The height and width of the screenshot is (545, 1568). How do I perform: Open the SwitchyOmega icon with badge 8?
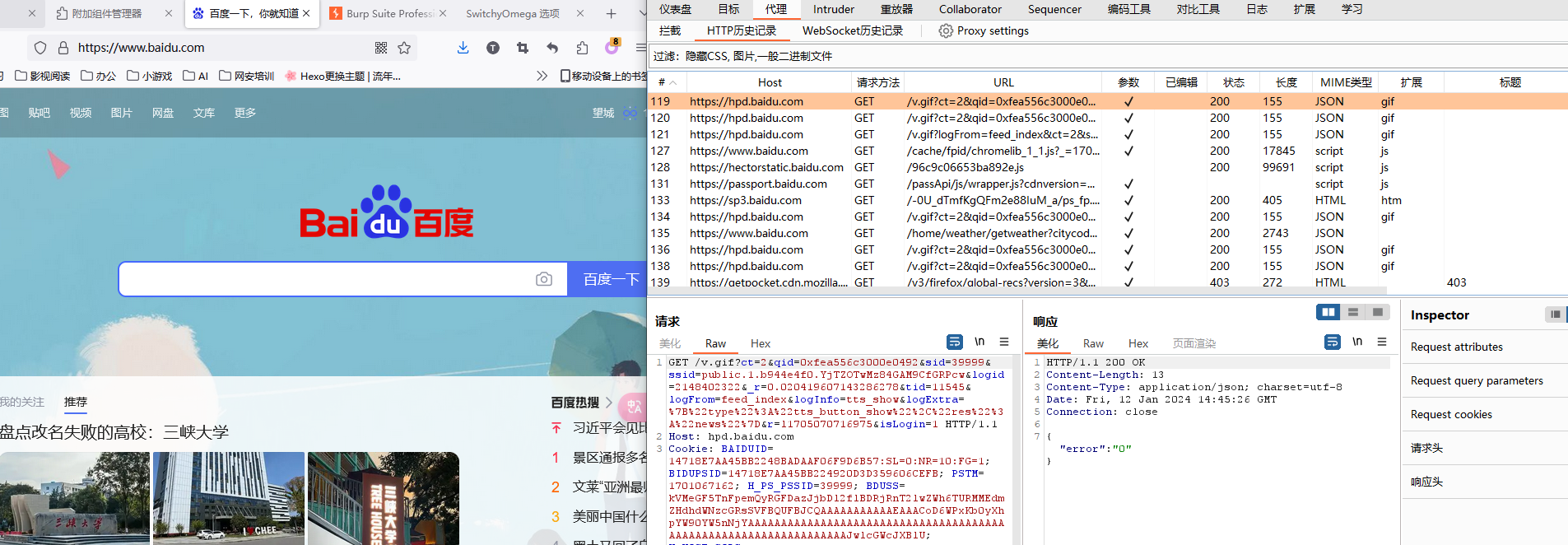pos(612,47)
